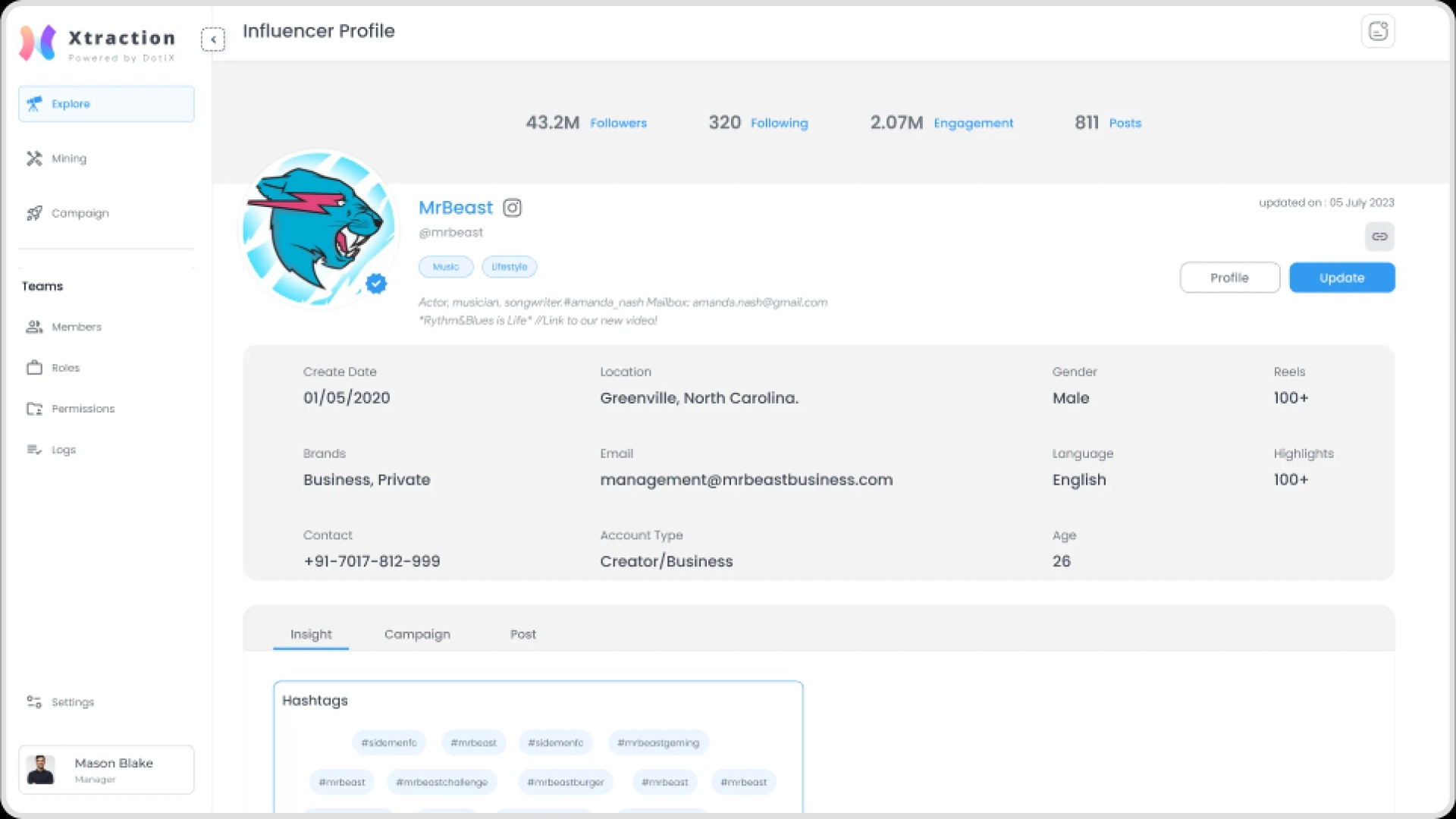Click the Permissions settings icon

(x=32, y=408)
